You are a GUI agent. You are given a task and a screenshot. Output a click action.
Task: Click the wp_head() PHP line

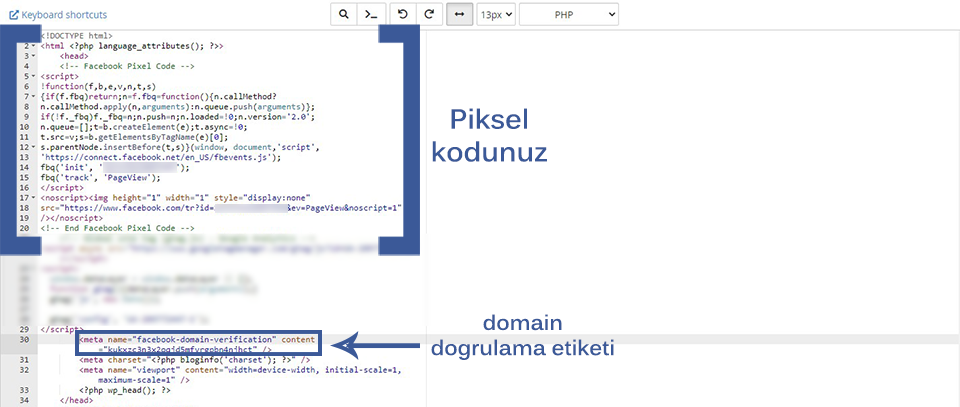coord(125,390)
